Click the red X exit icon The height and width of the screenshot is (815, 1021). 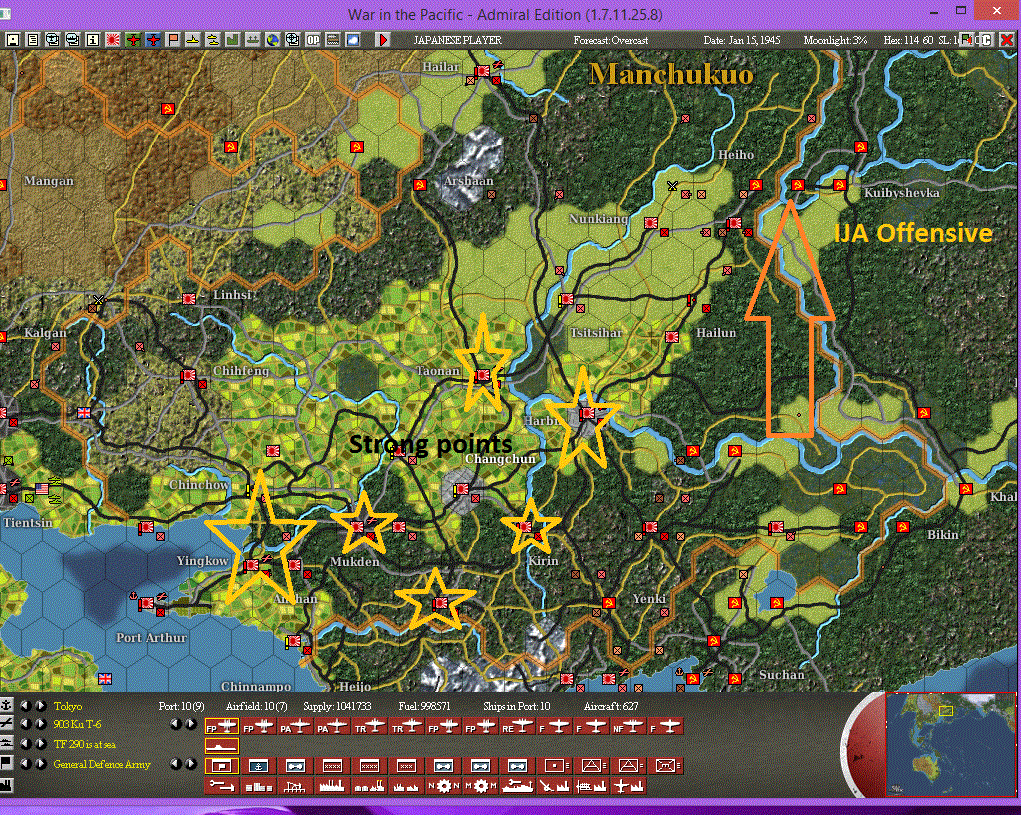click(x=1007, y=40)
